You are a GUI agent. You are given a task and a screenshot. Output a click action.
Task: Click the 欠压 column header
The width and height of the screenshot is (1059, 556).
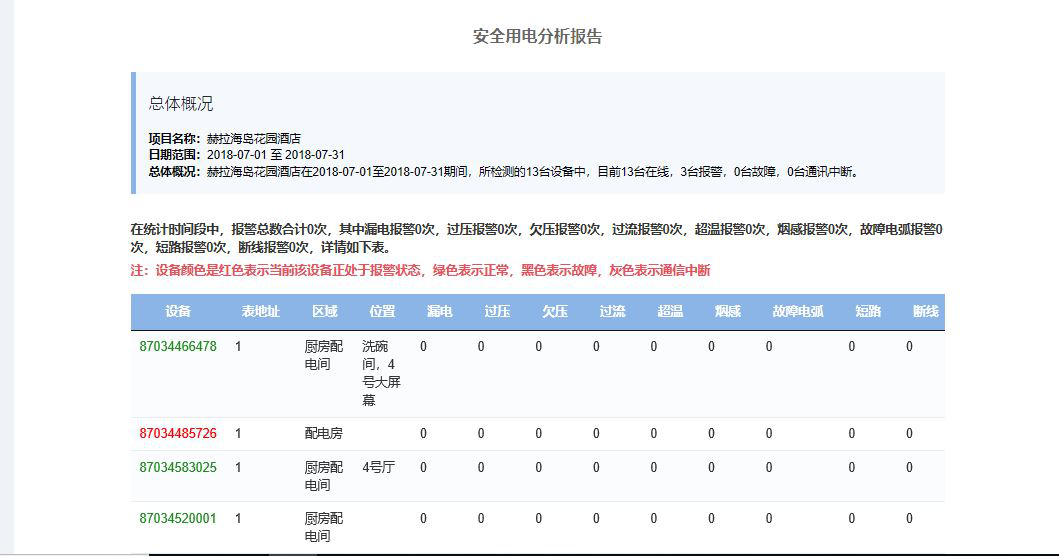[555, 312]
